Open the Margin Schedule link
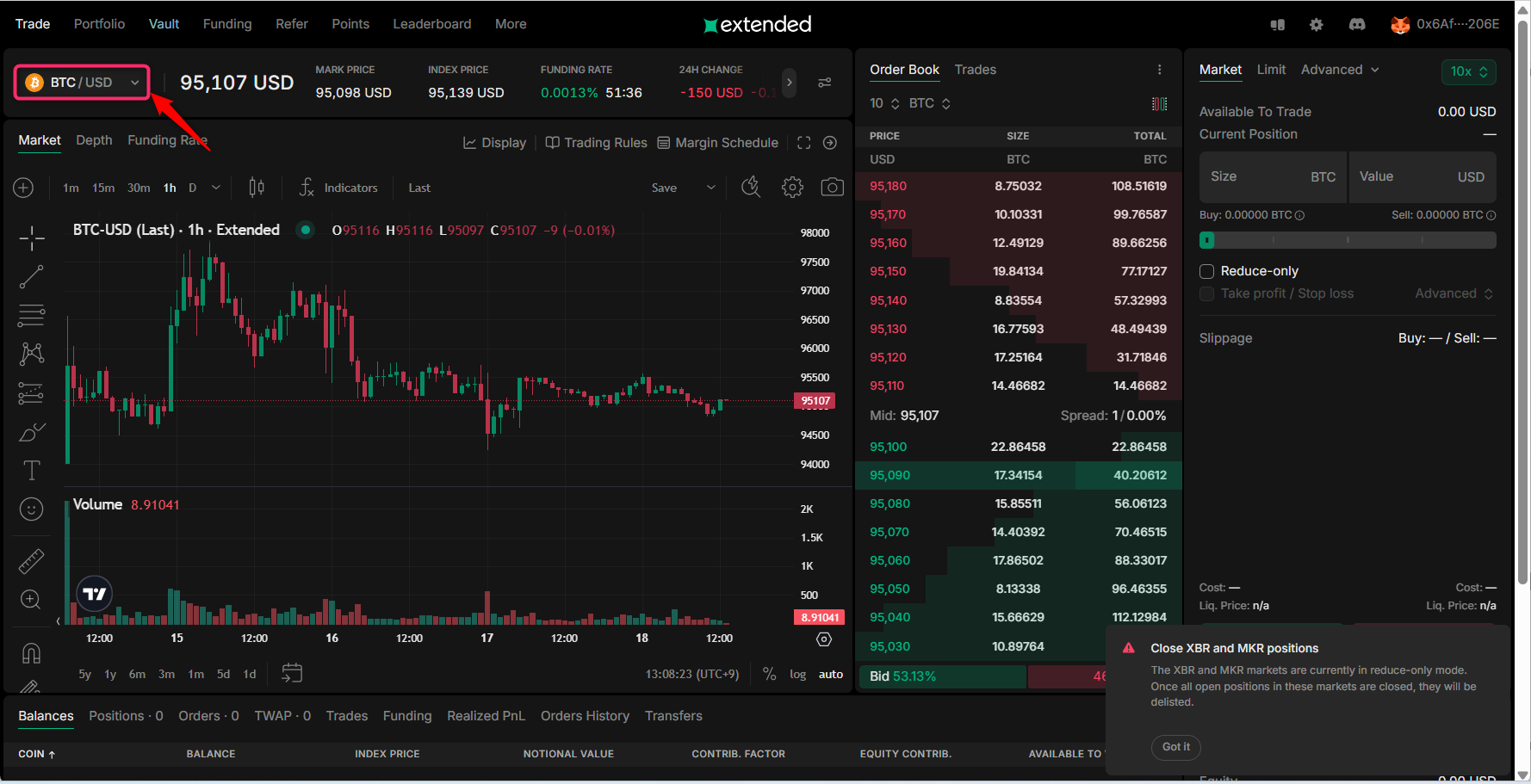The width and height of the screenshot is (1531, 784). tap(728, 142)
